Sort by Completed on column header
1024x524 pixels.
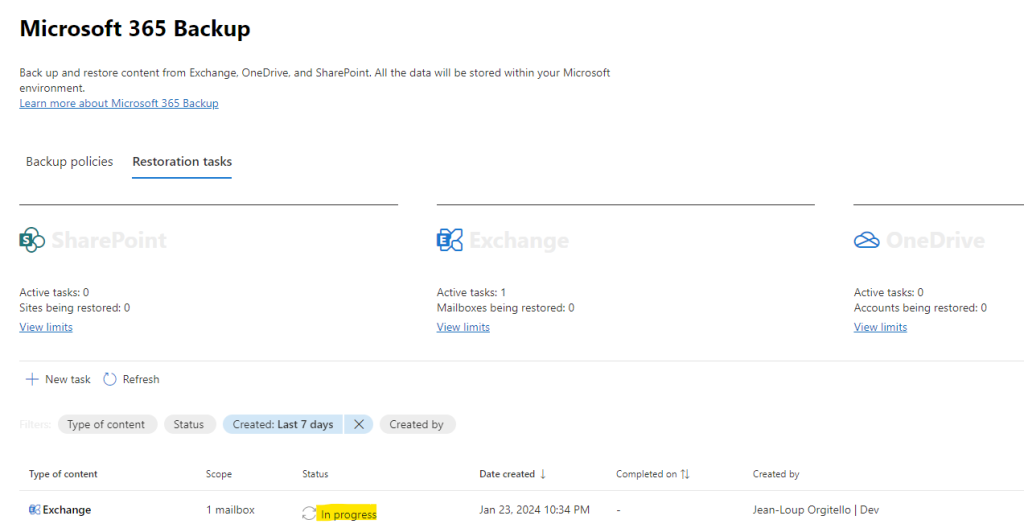(x=647, y=474)
